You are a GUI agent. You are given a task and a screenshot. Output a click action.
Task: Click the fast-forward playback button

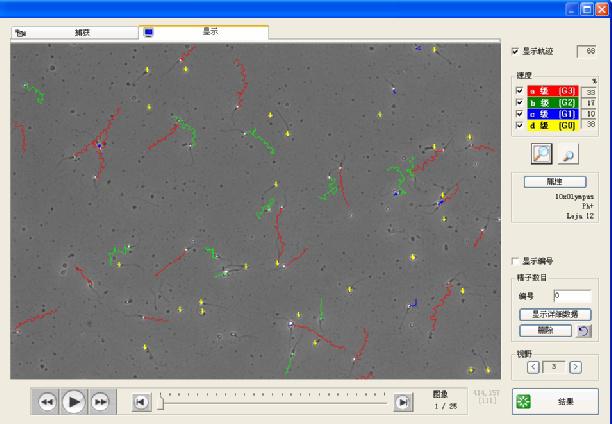pos(99,401)
